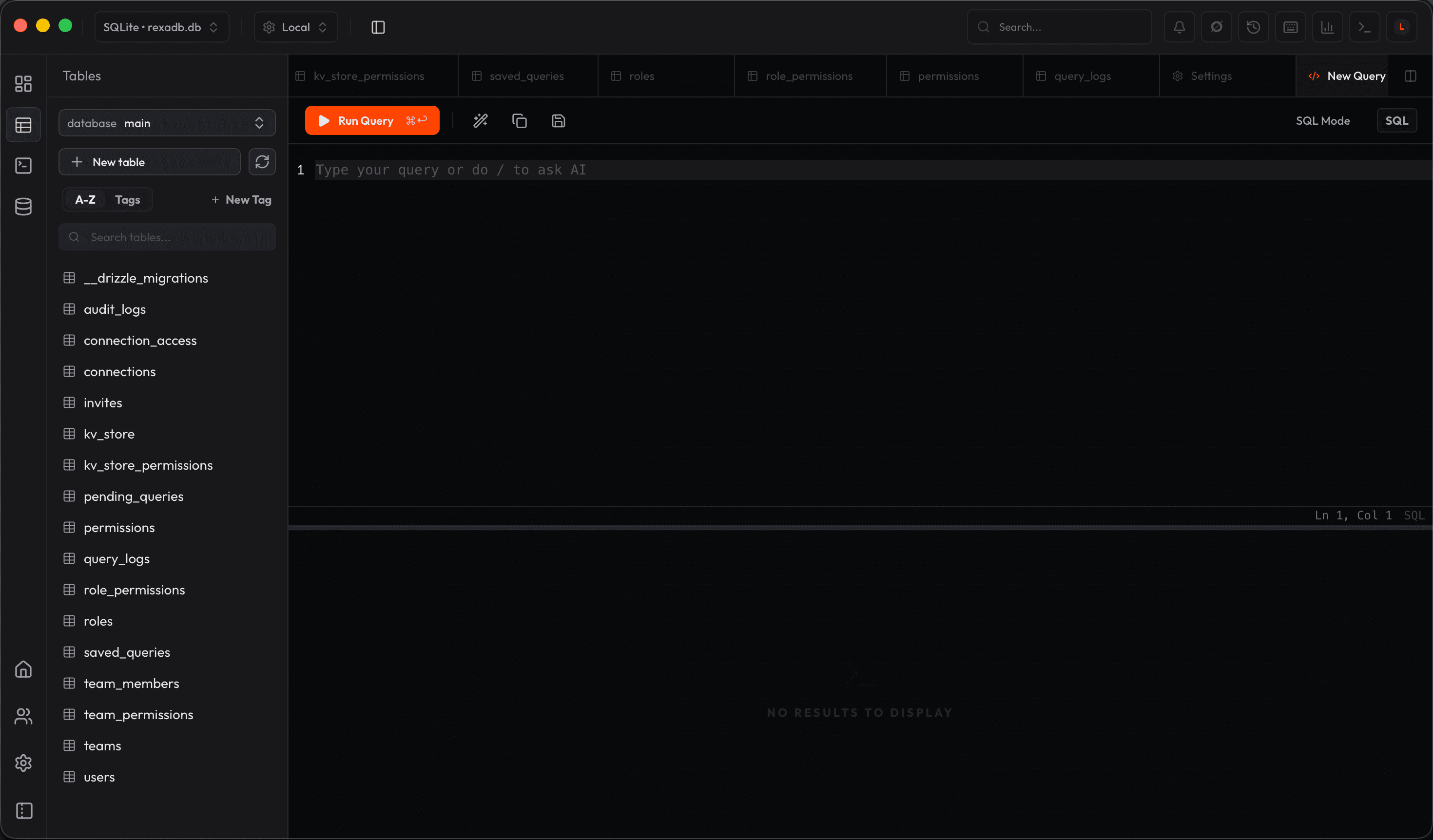Open terminal prompt icon in top bar
Image resolution: width=1433 pixels, height=840 pixels.
pyautogui.click(x=1364, y=27)
